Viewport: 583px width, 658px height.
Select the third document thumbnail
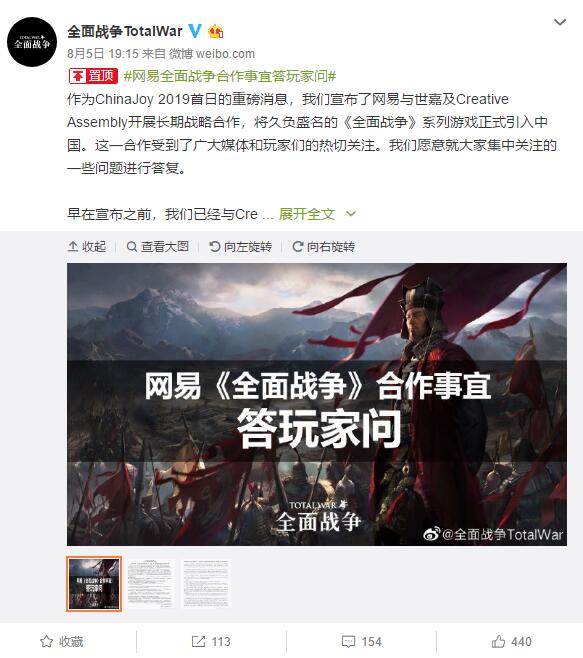[x=206, y=584]
